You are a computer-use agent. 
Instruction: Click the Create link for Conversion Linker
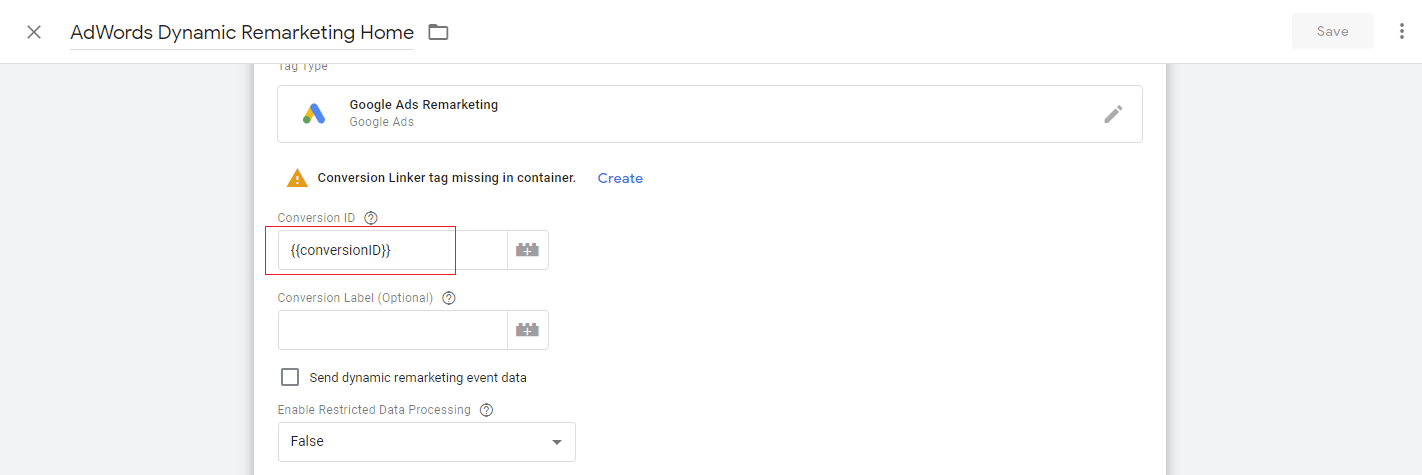tap(620, 178)
